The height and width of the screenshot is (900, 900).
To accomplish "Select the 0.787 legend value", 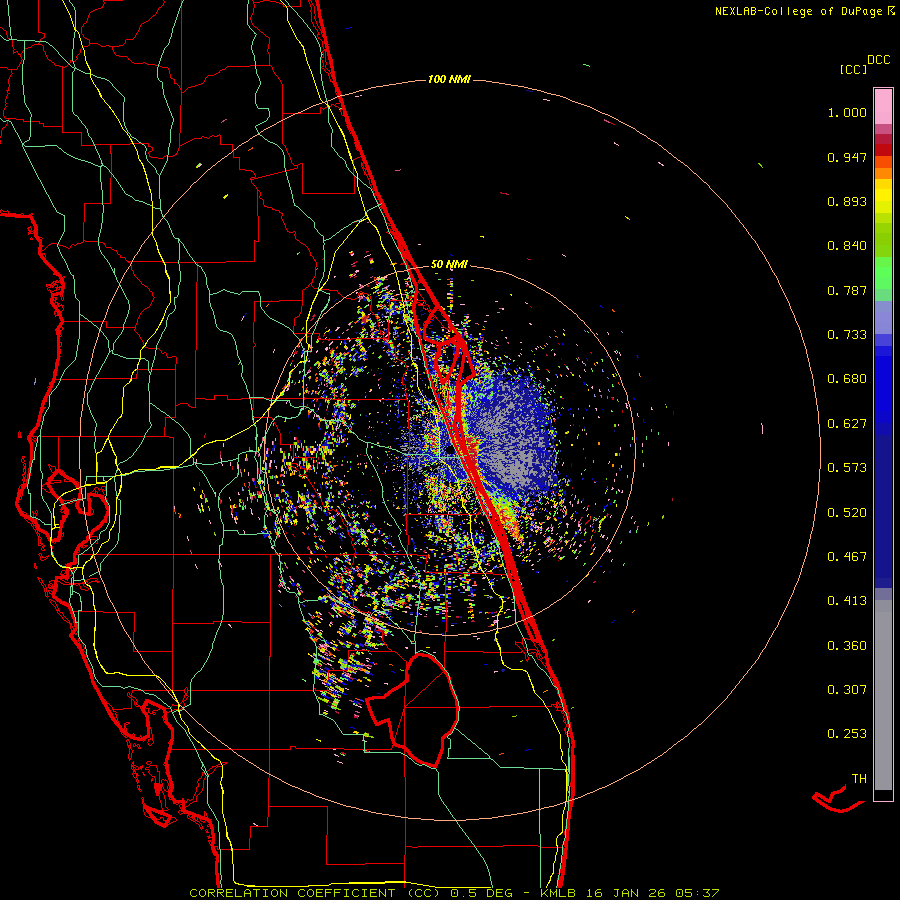I will click(847, 290).
